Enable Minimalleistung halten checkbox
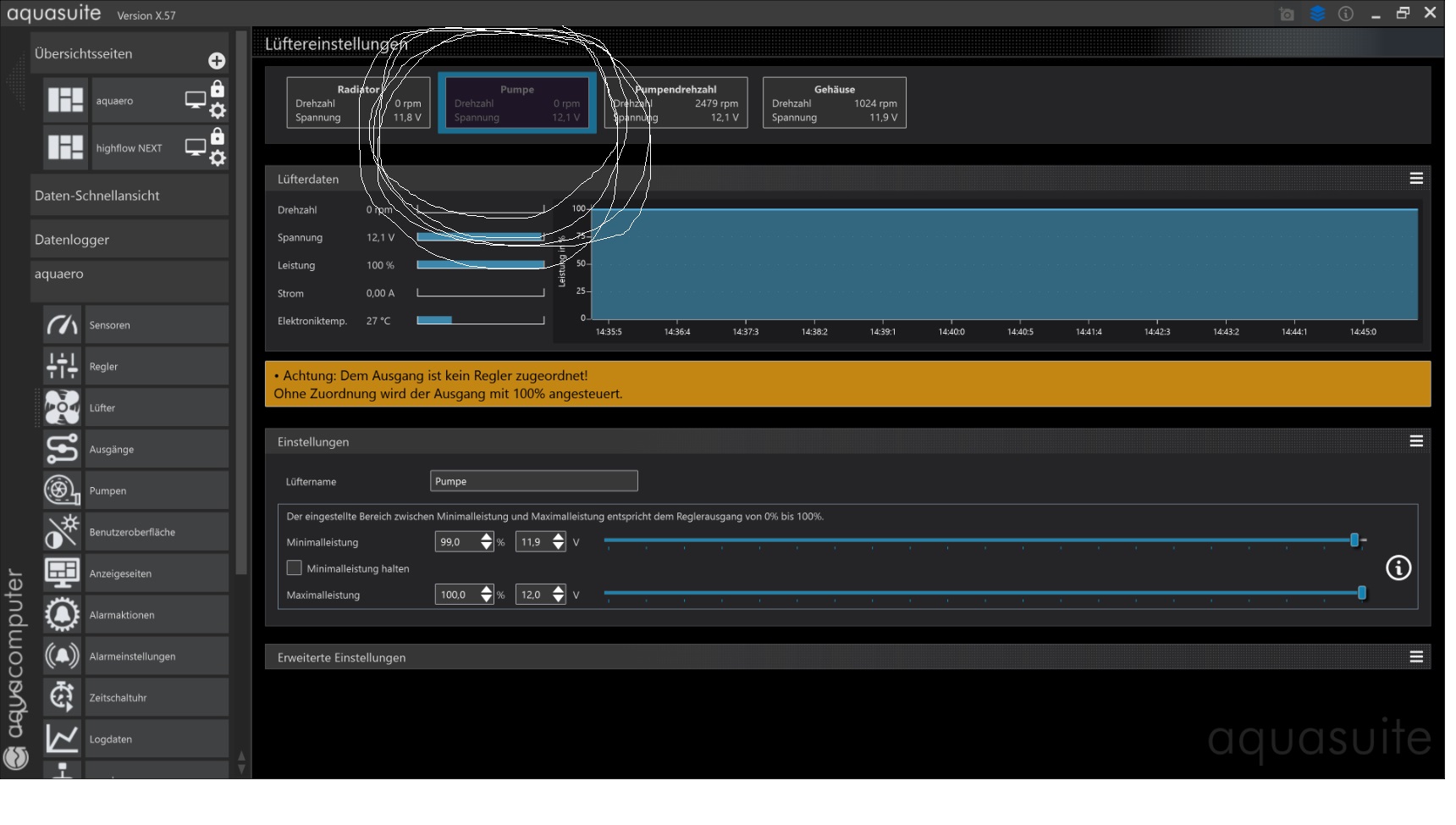 pyautogui.click(x=295, y=568)
